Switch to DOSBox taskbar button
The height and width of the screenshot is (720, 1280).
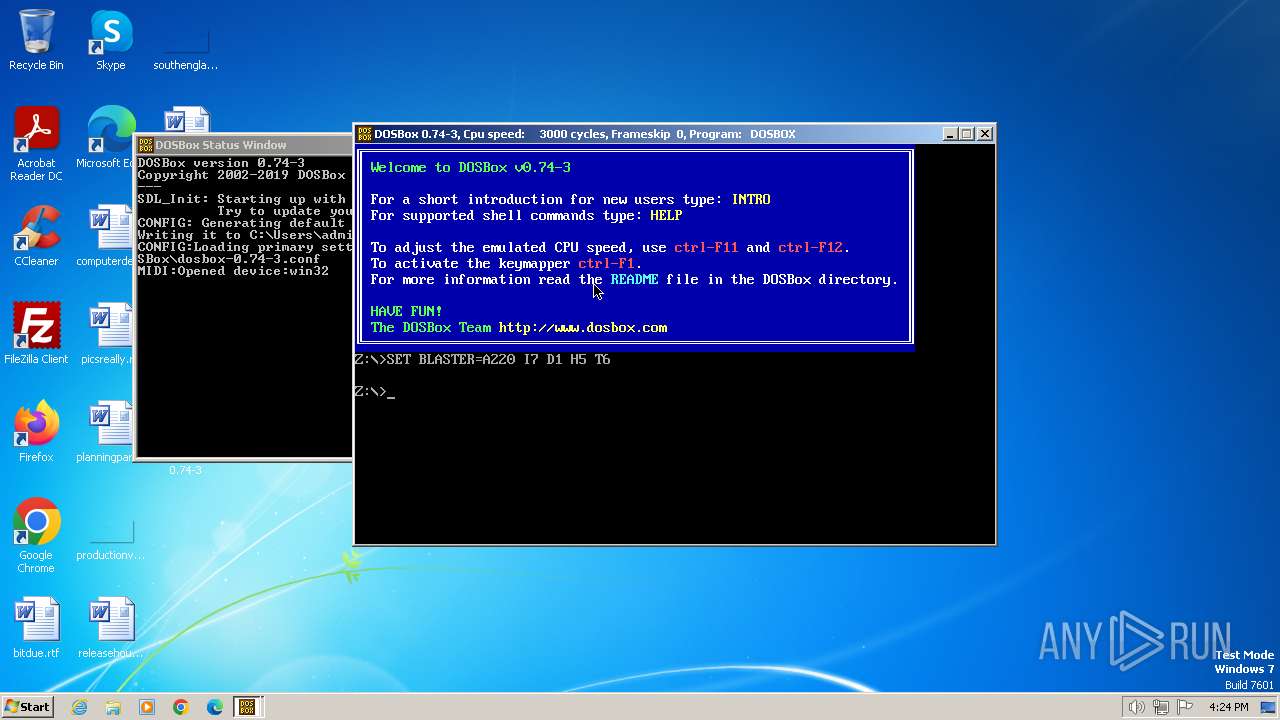[247, 707]
